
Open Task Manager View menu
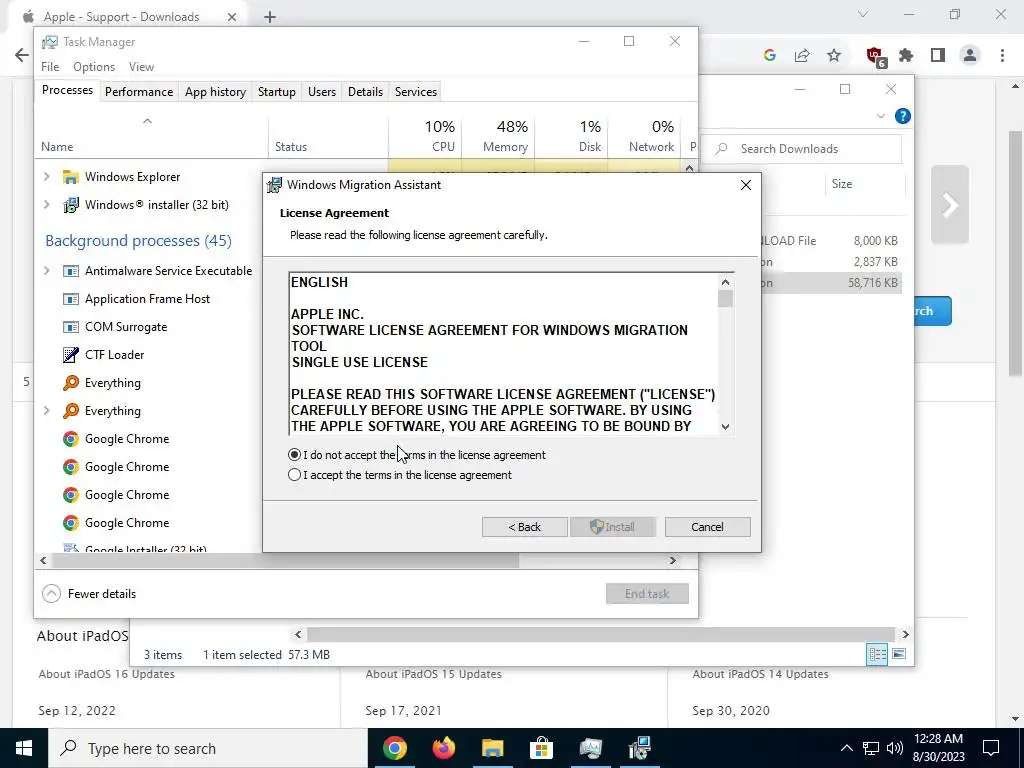pyautogui.click(x=141, y=67)
